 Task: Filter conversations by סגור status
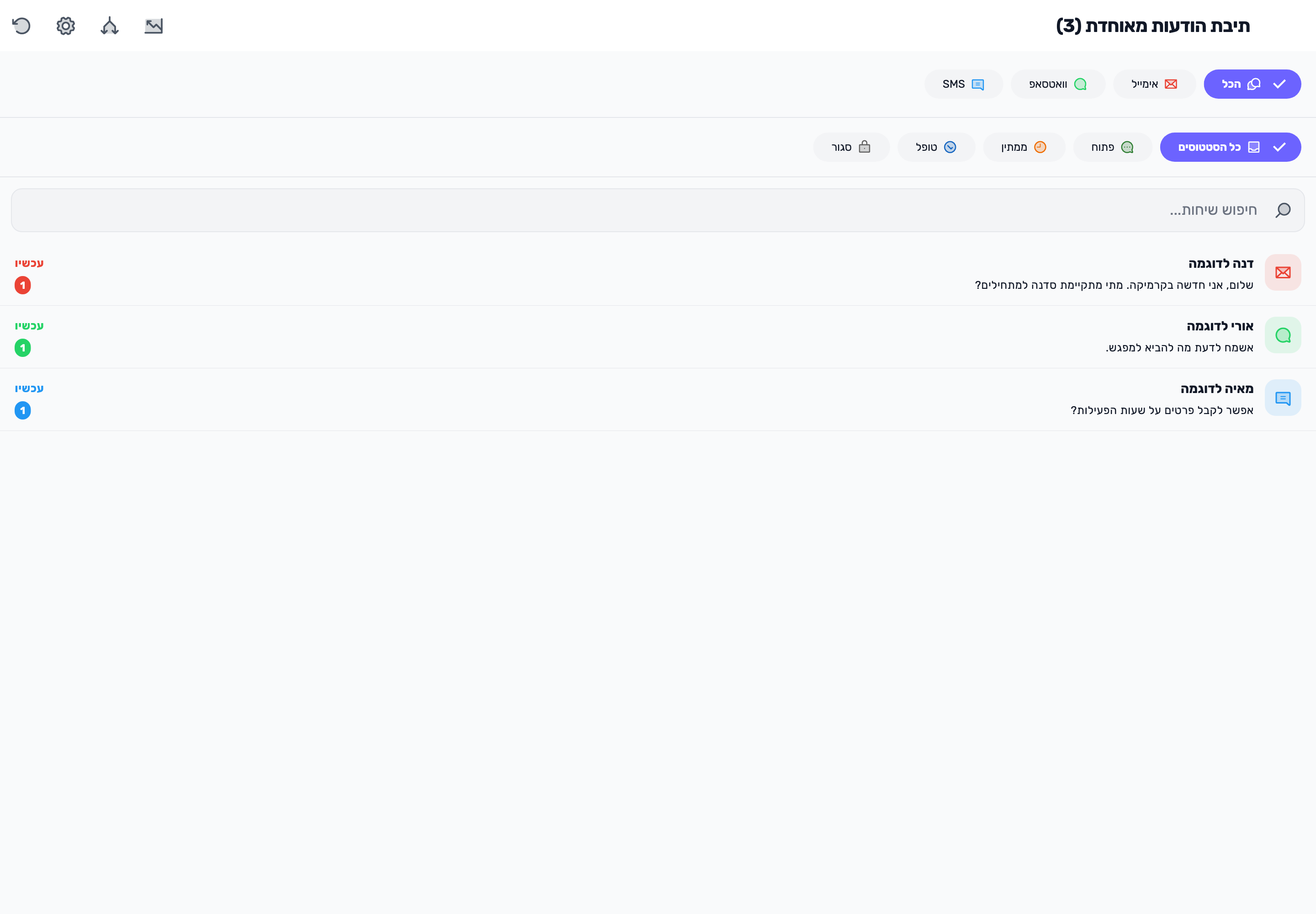(x=851, y=147)
